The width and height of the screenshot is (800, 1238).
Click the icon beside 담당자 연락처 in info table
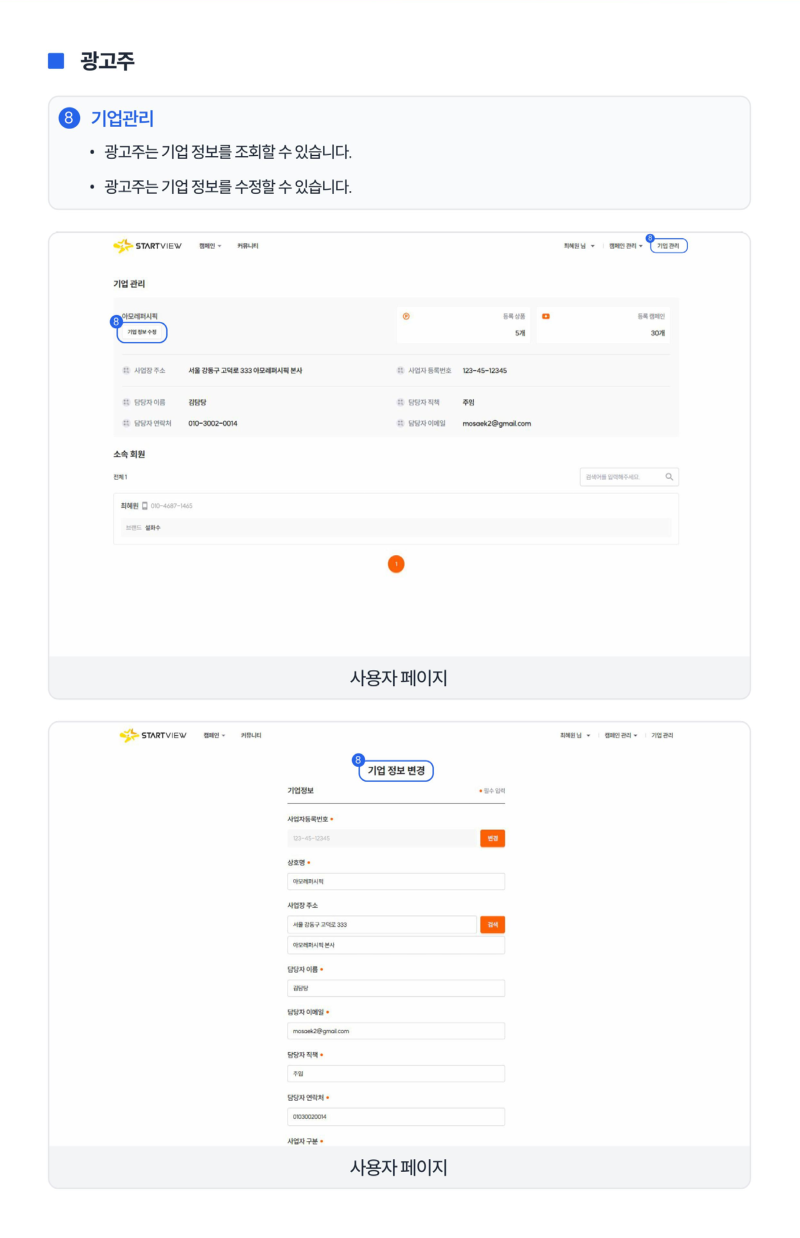[125, 423]
